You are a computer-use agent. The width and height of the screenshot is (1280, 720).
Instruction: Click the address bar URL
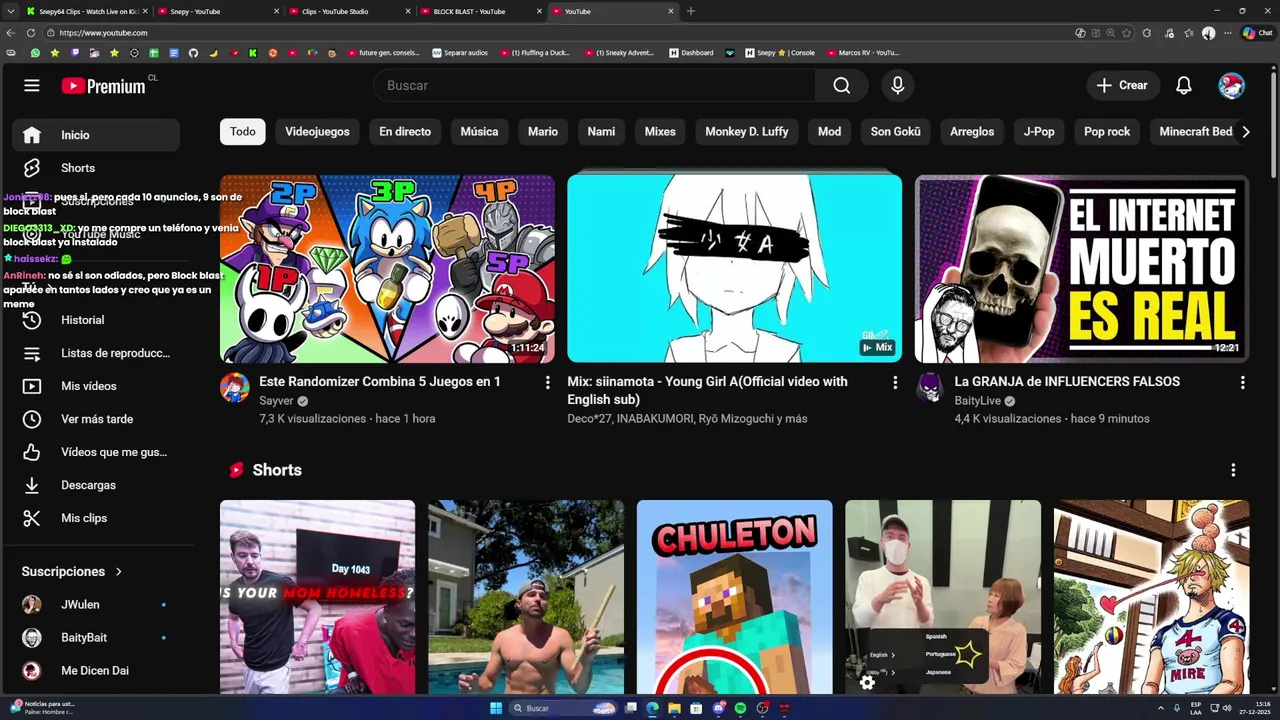tap(103, 33)
